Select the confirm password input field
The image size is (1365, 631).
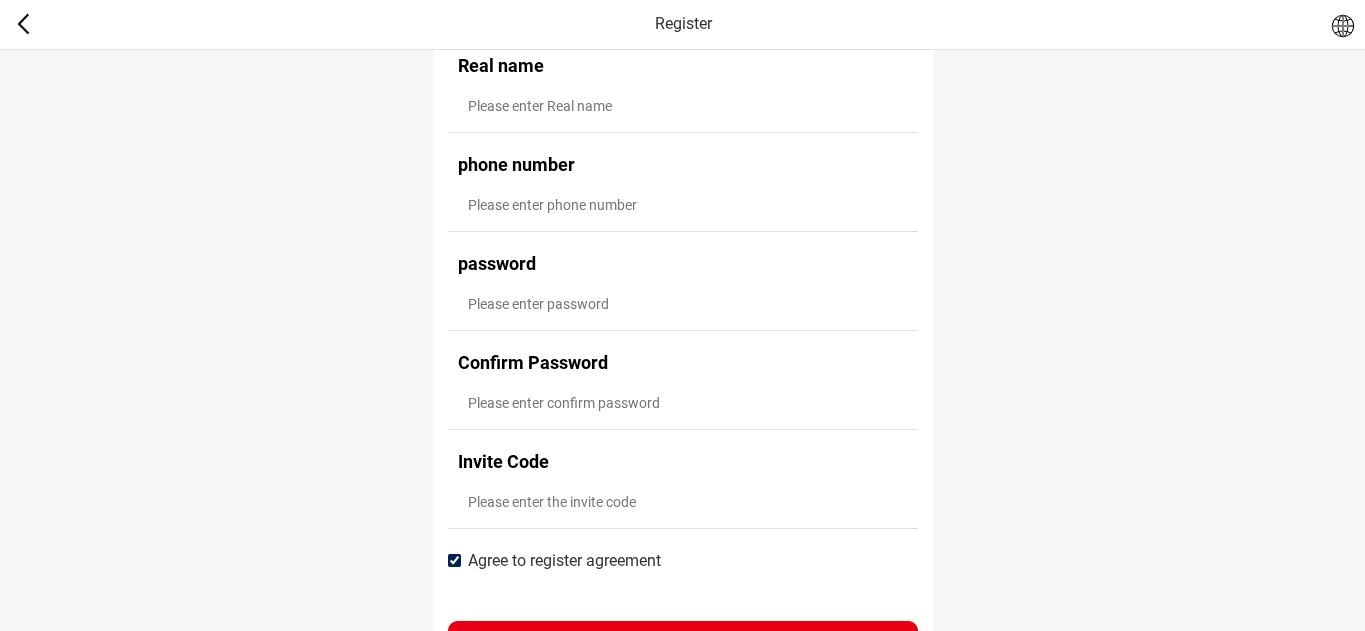(x=683, y=403)
